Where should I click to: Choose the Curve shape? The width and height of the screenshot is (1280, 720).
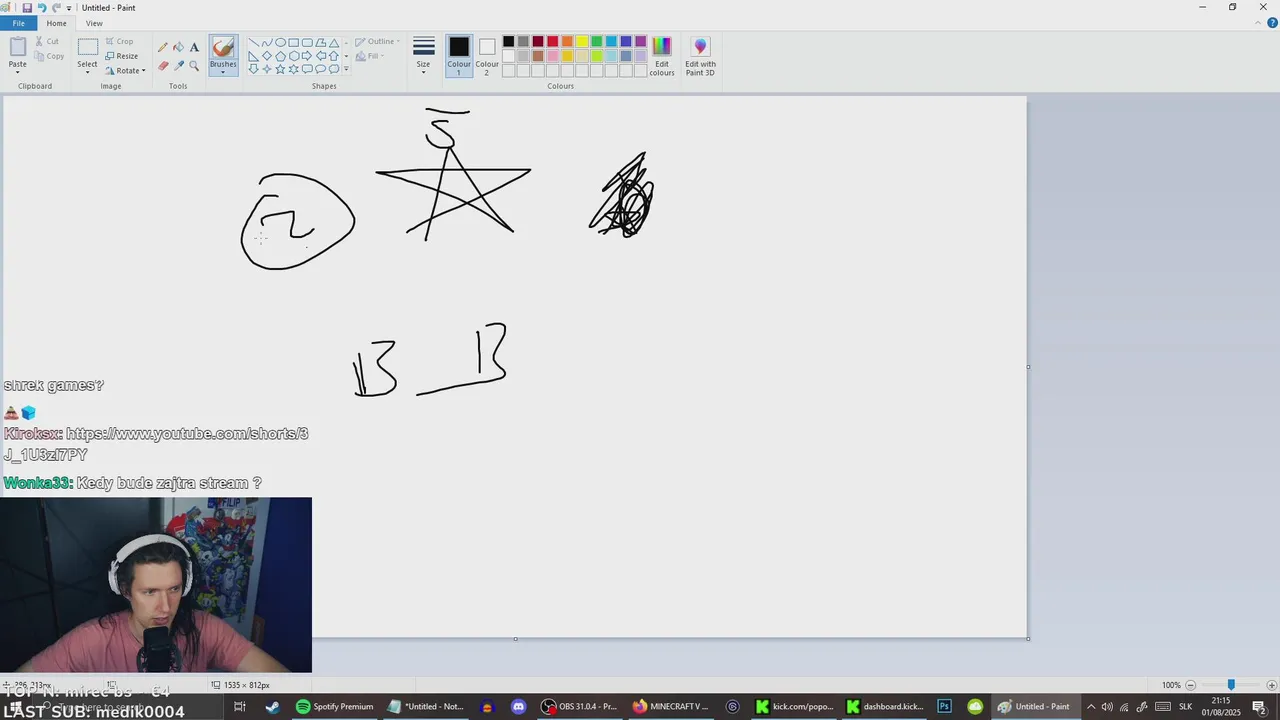[x=266, y=43]
